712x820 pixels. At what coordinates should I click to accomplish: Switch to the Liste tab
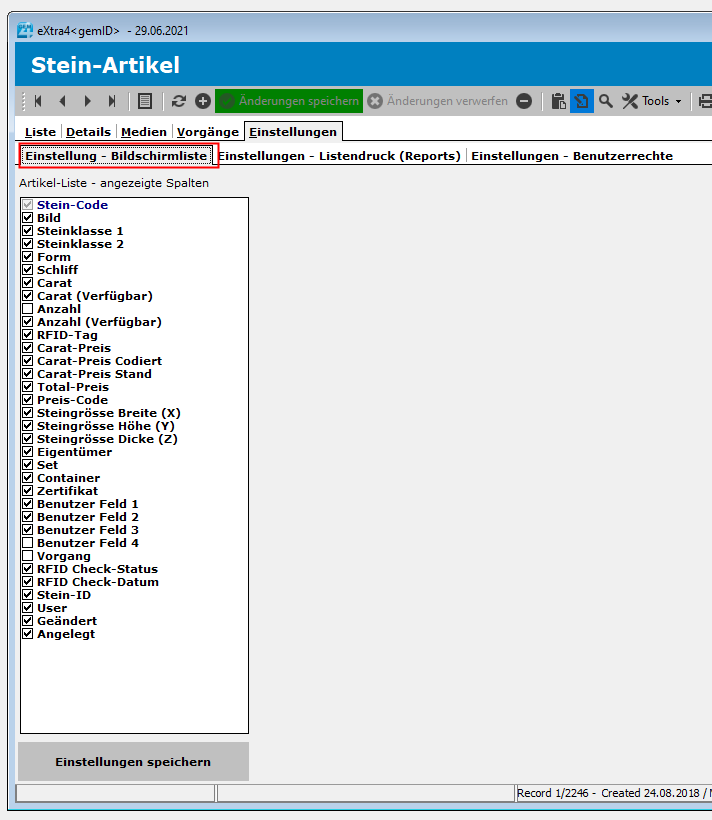pyautogui.click(x=40, y=132)
